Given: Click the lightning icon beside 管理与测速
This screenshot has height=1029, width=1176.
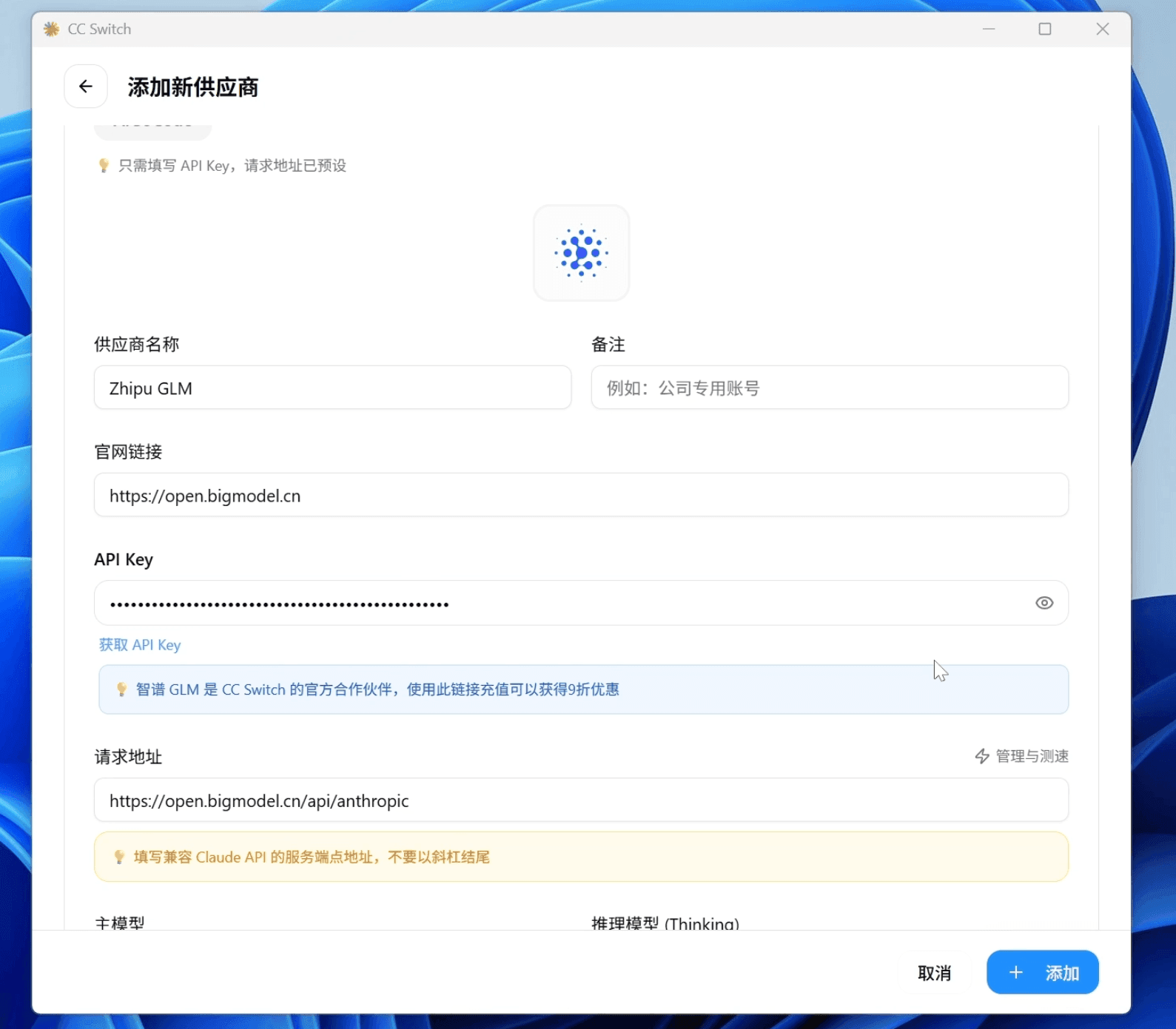Looking at the screenshot, I should 982,756.
